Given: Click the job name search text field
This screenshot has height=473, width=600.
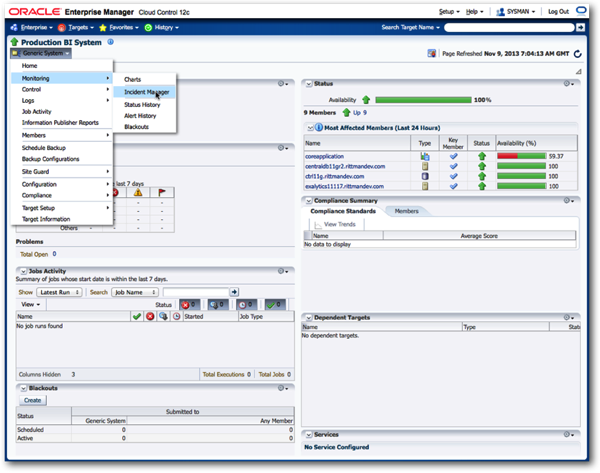Looking at the screenshot, I should [x=196, y=292].
